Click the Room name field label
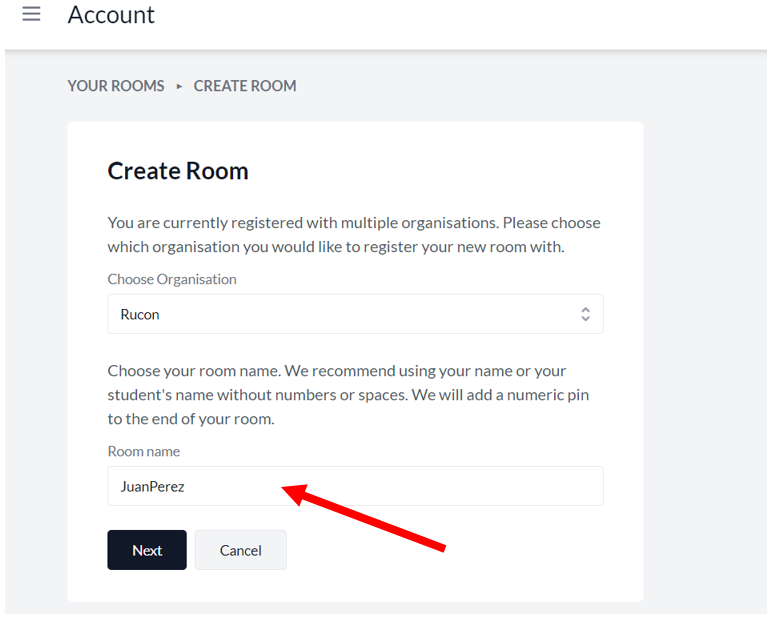768x620 pixels. pyautogui.click(x=144, y=451)
